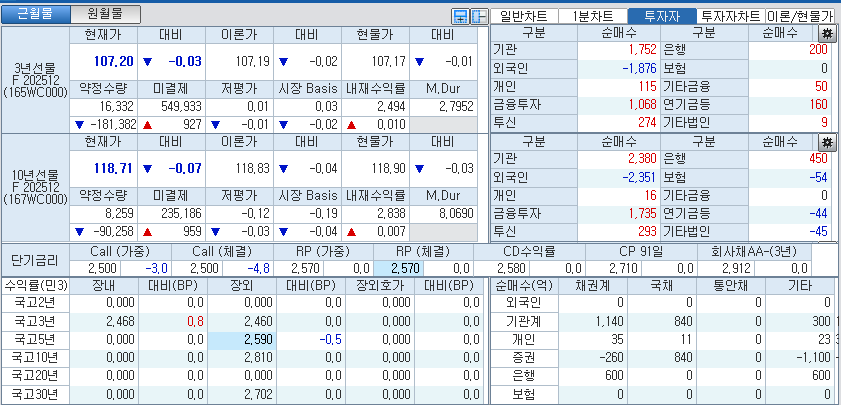This screenshot has height=405, width=841.
Task: Open settings gear of 10년선물 investor table
Action: (828, 142)
